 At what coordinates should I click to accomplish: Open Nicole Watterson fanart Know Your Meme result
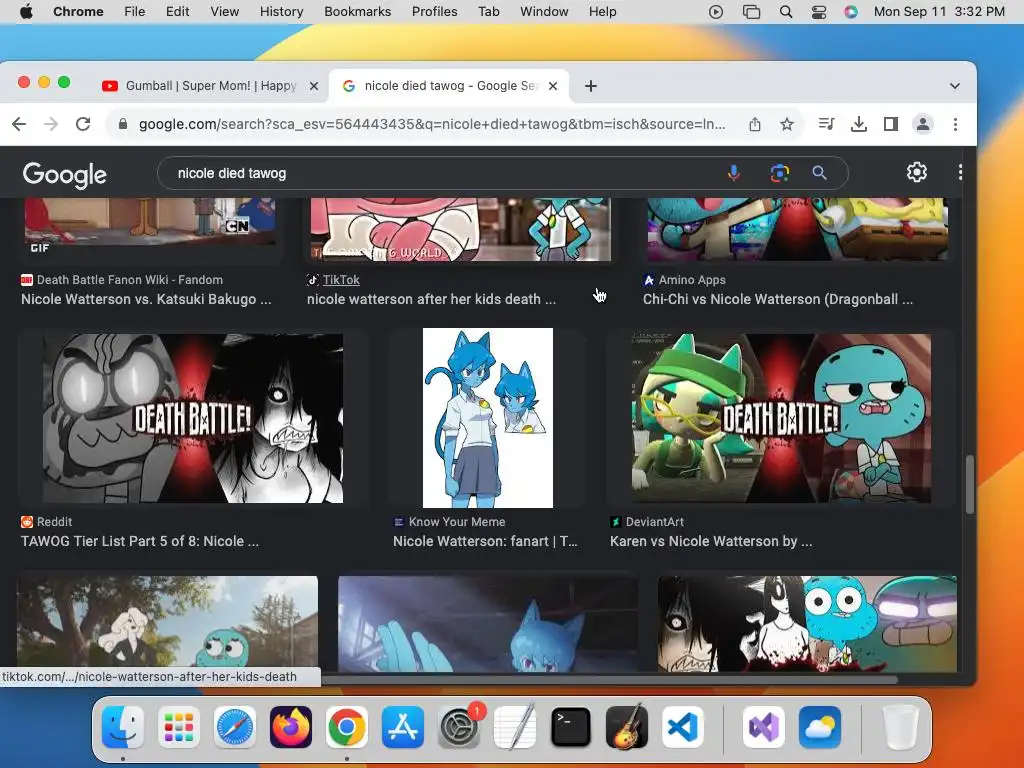(x=485, y=541)
